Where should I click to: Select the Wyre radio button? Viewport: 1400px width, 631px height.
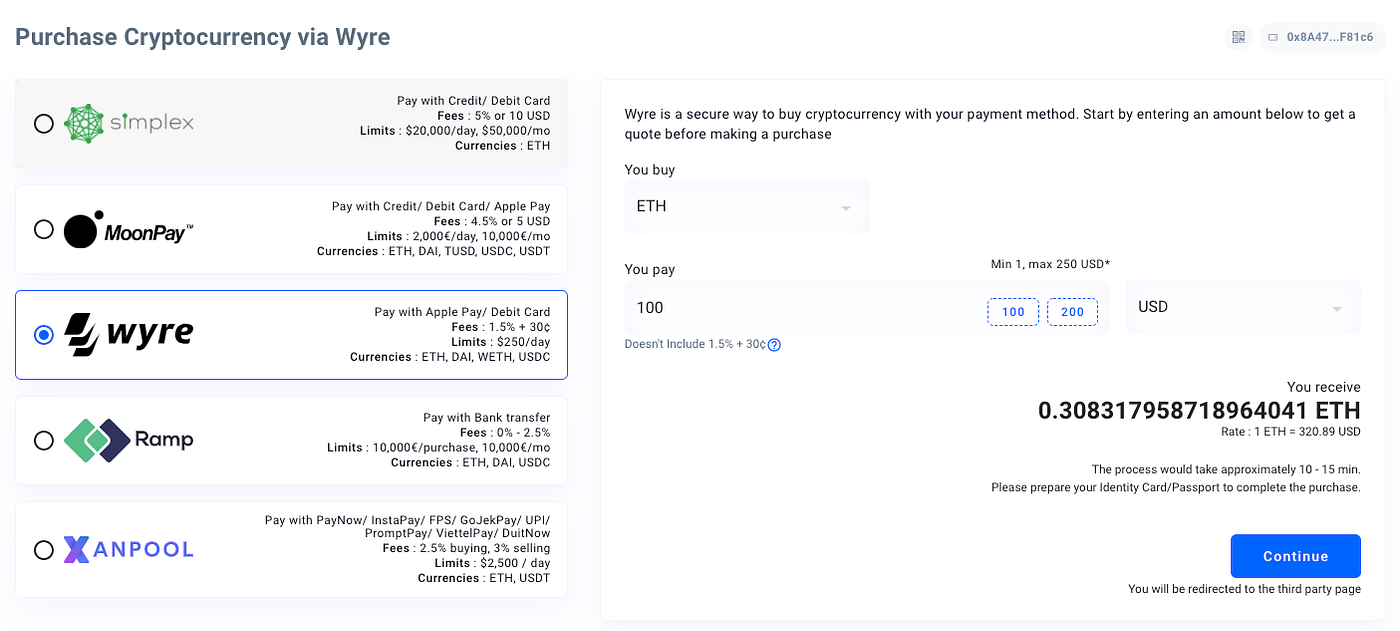[x=44, y=335]
